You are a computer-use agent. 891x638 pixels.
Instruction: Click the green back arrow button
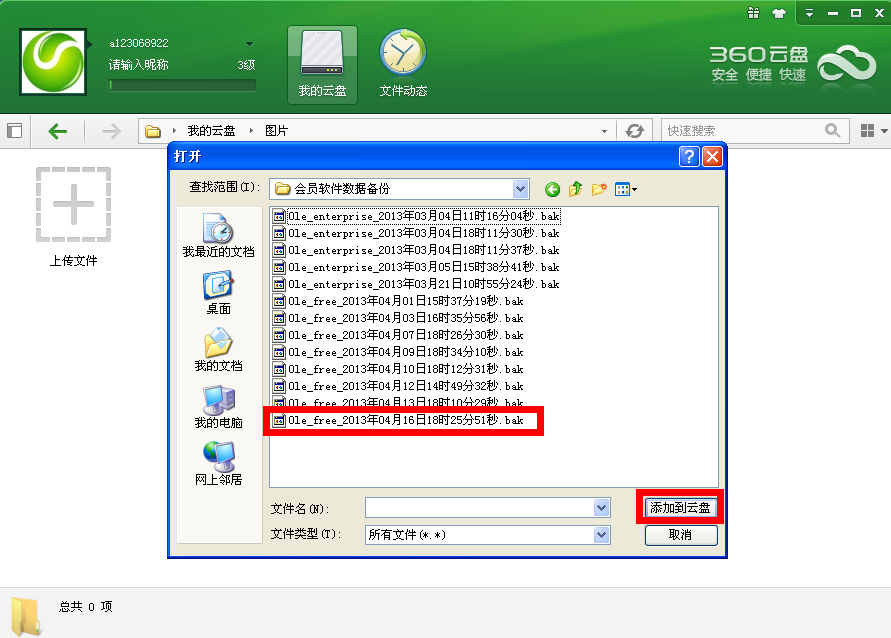pyautogui.click(x=58, y=131)
